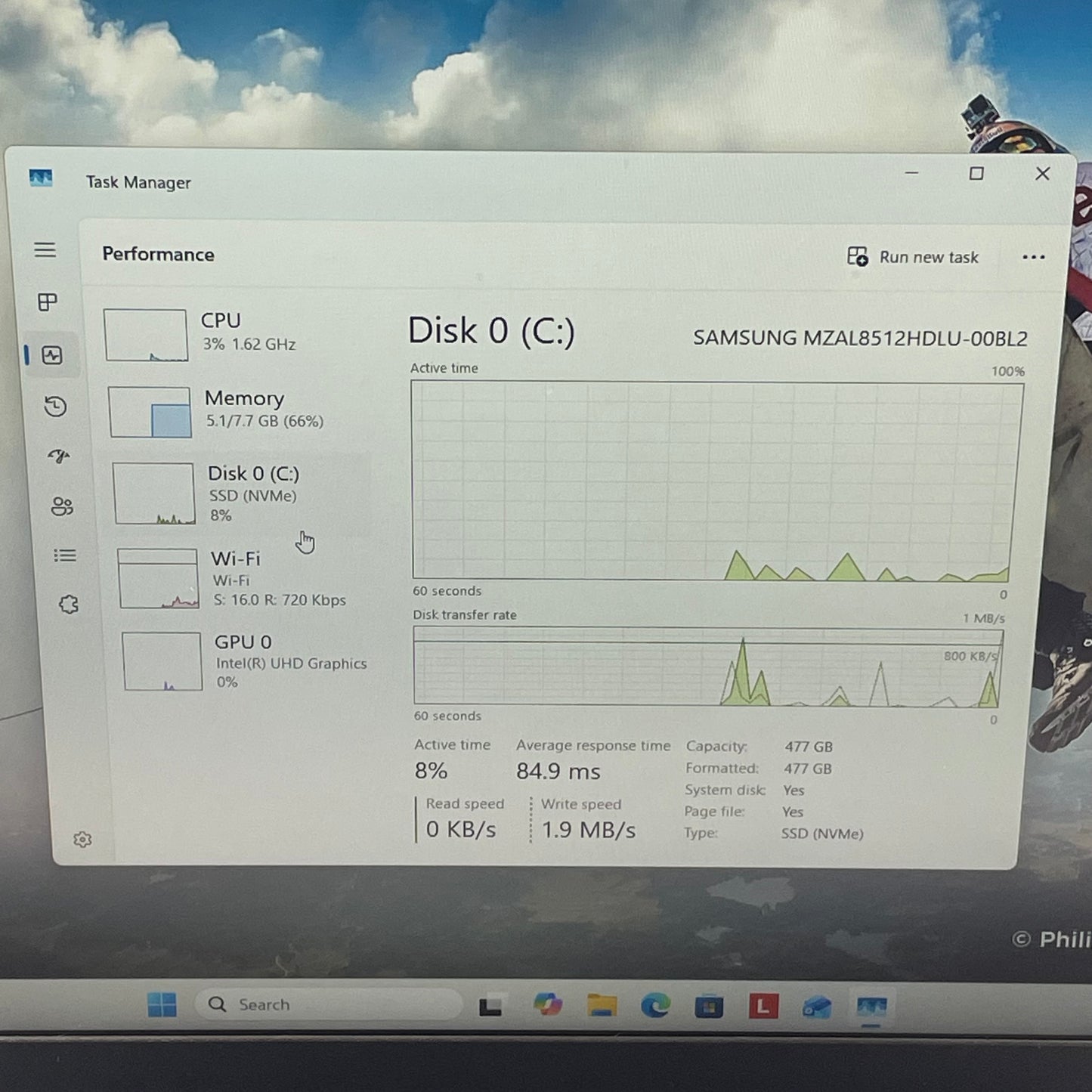Click the 0 KB/s read speed value
This screenshot has width=1092, height=1092.
coord(461,830)
